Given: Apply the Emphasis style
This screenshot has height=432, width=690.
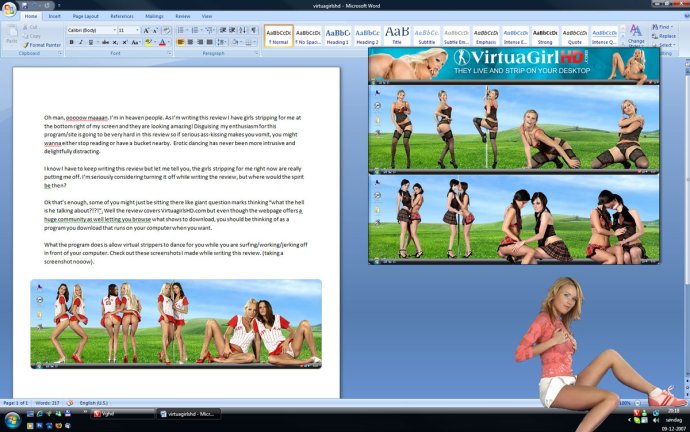Looking at the screenshot, I should [486, 36].
